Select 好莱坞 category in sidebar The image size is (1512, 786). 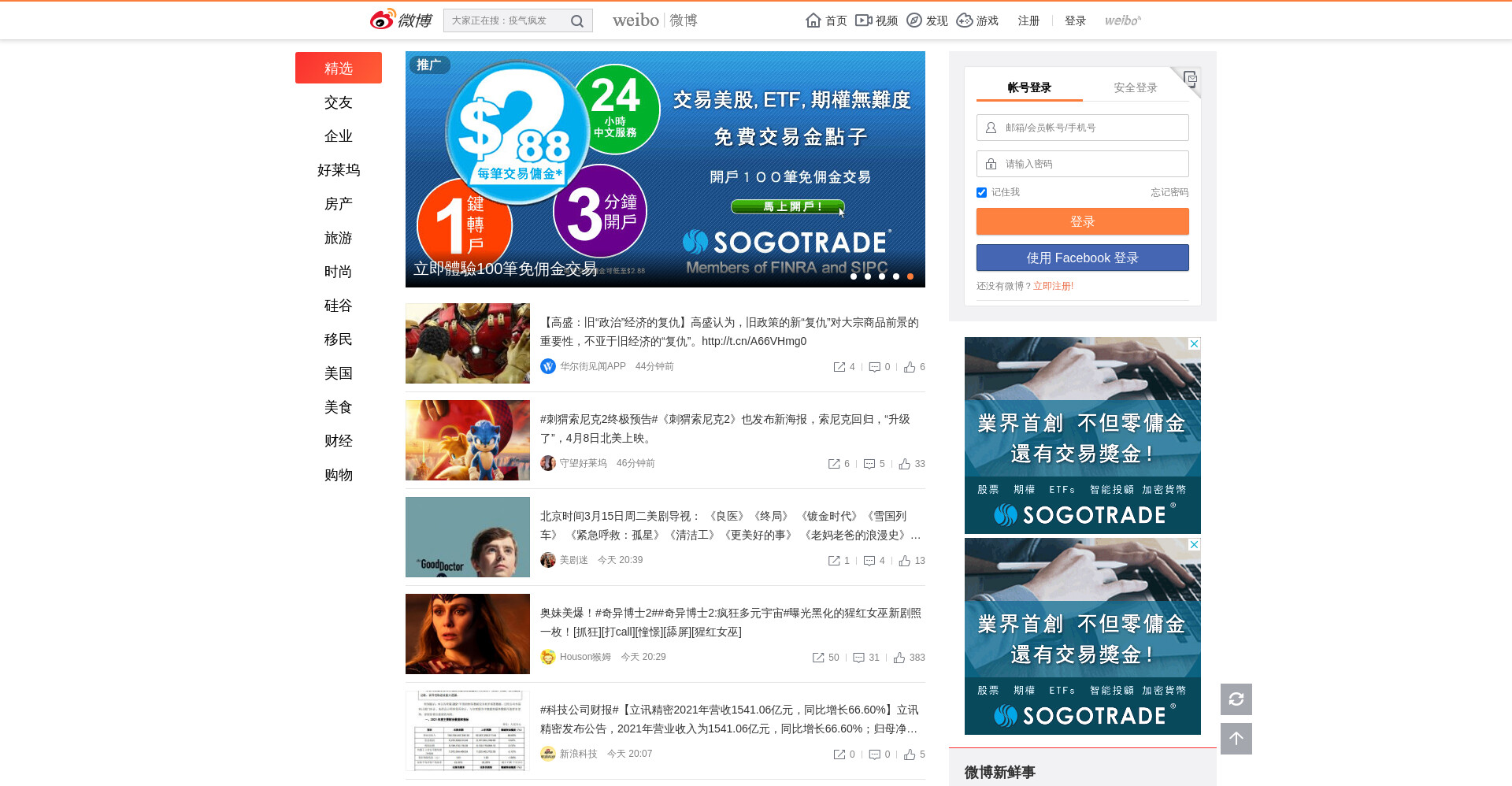339,170
